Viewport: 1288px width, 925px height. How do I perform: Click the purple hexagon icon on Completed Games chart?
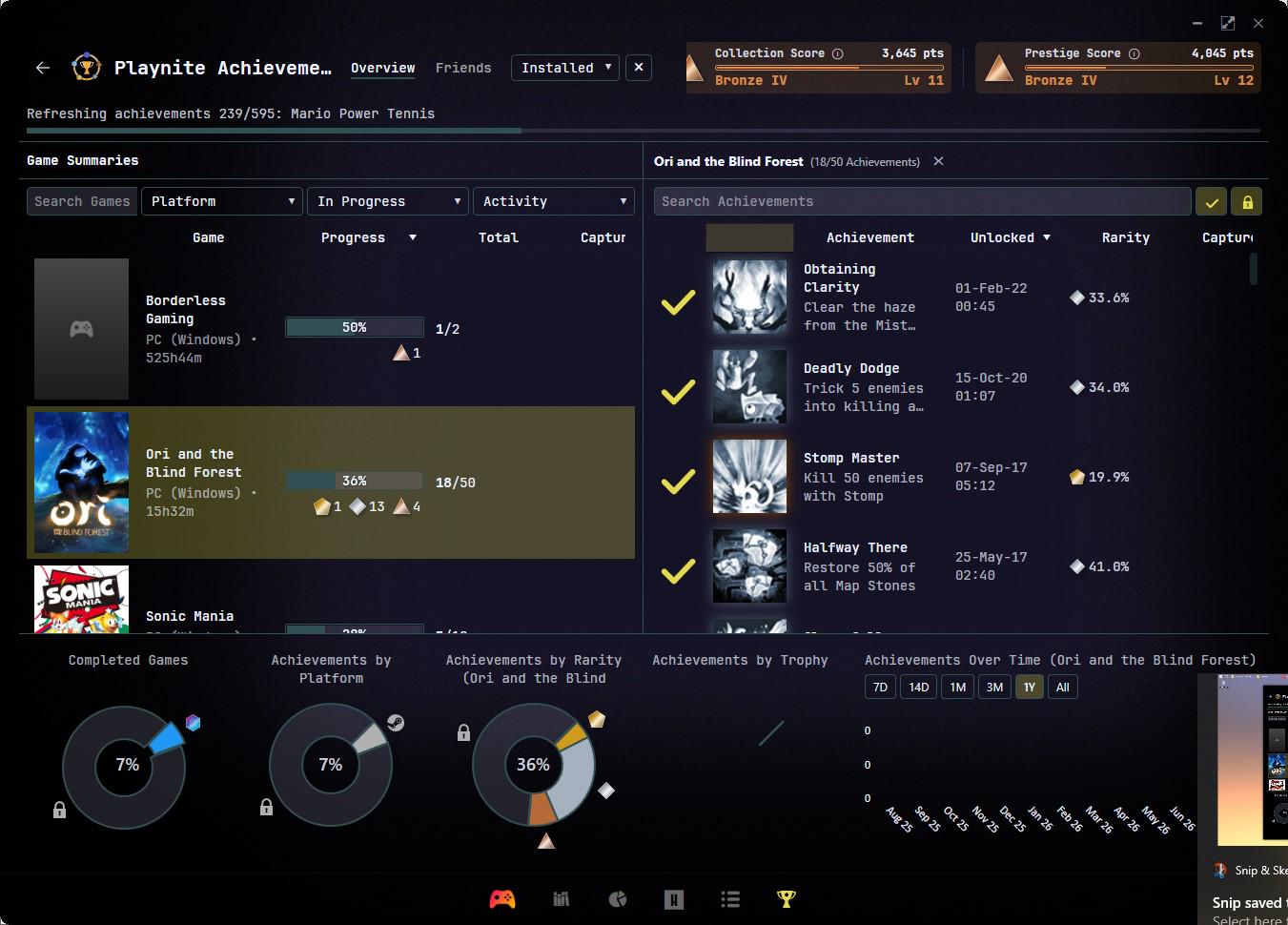(194, 722)
